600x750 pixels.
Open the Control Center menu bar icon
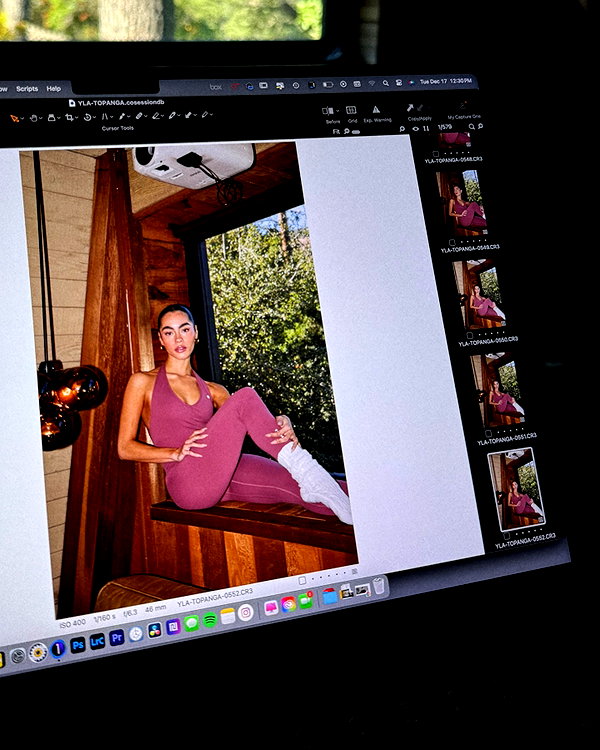coord(399,83)
